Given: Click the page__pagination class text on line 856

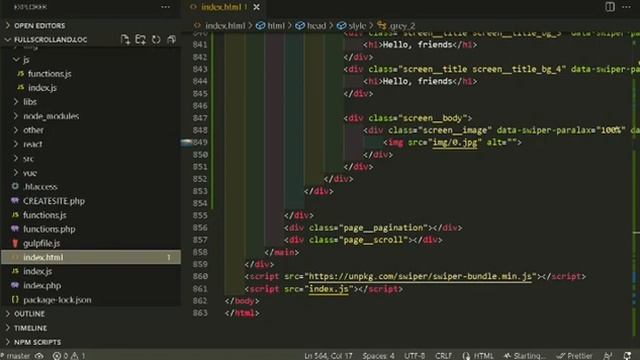Looking at the screenshot, I should click(x=384, y=227).
